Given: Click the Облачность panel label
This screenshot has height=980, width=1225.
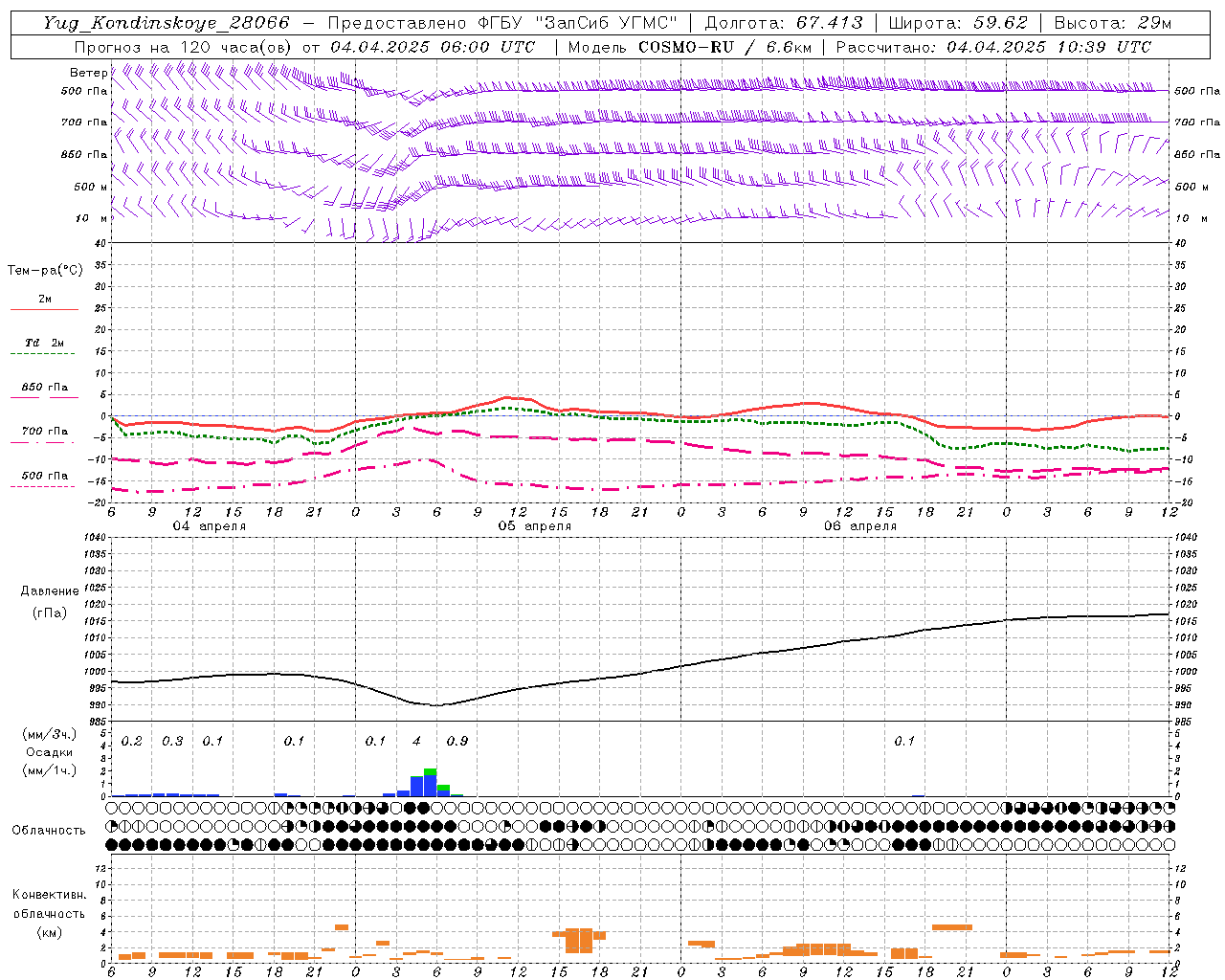Looking at the screenshot, I should (49, 831).
